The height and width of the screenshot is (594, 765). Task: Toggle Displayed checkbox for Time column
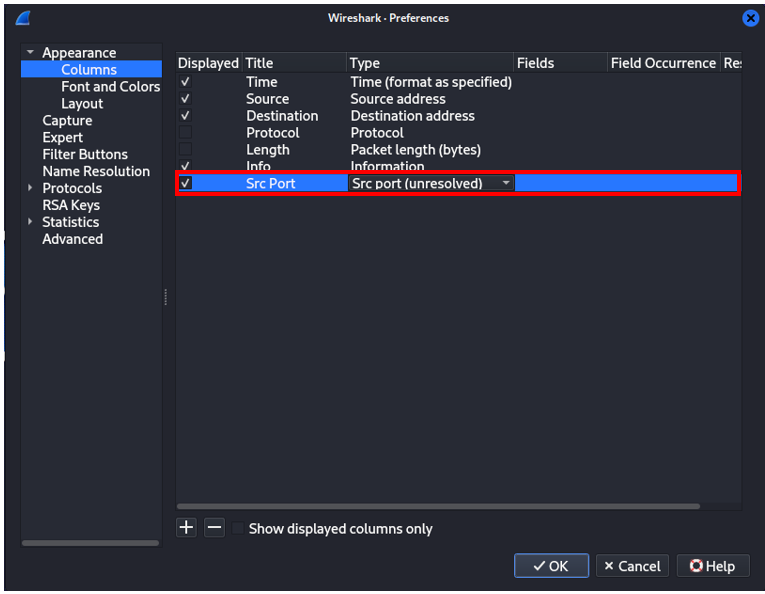[x=185, y=81]
